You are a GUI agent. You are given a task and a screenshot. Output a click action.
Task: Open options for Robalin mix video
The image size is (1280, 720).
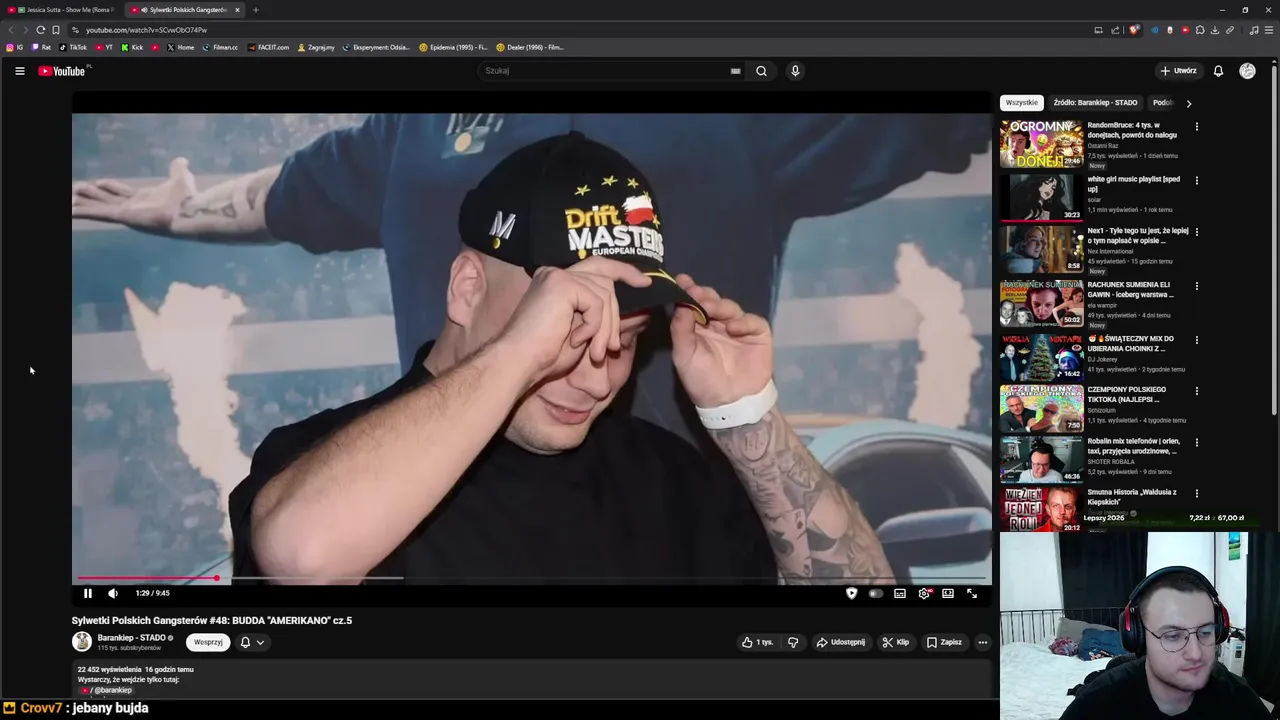pos(1196,442)
